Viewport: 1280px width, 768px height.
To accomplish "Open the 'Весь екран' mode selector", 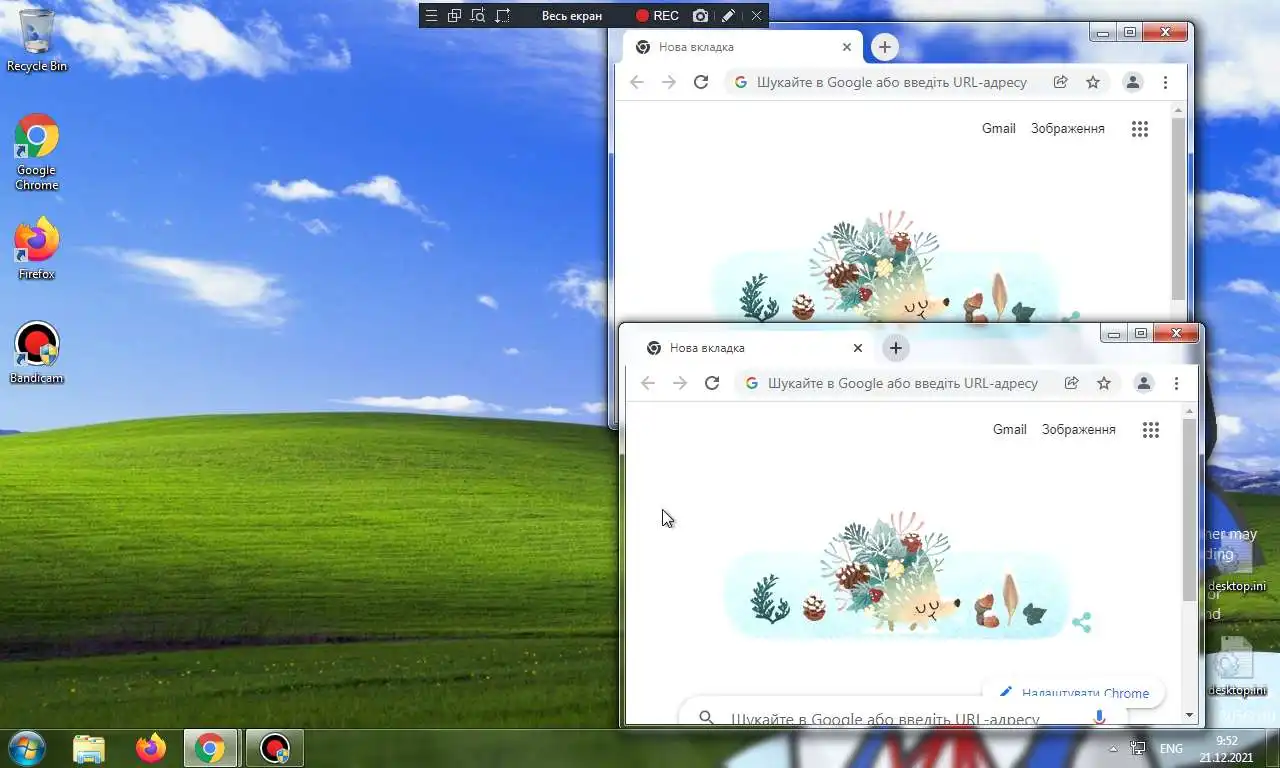I will [572, 16].
